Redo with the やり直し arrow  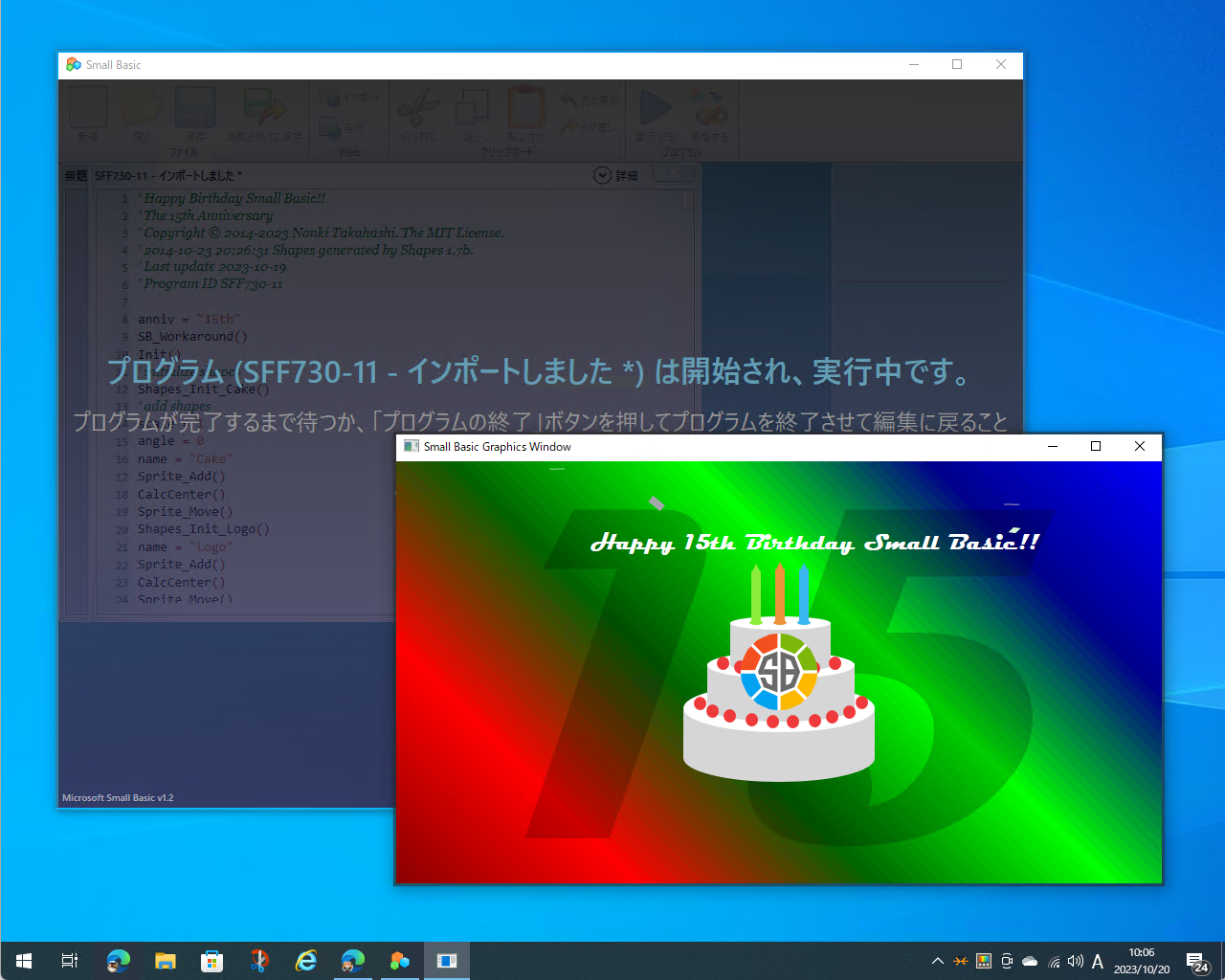click(x=568, y=127)
